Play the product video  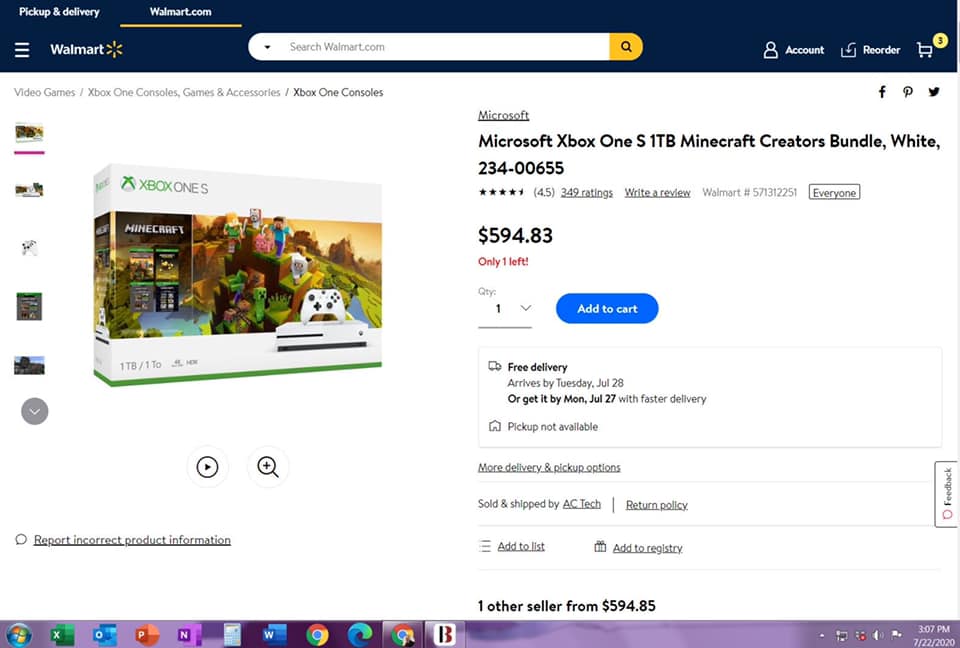208,467
